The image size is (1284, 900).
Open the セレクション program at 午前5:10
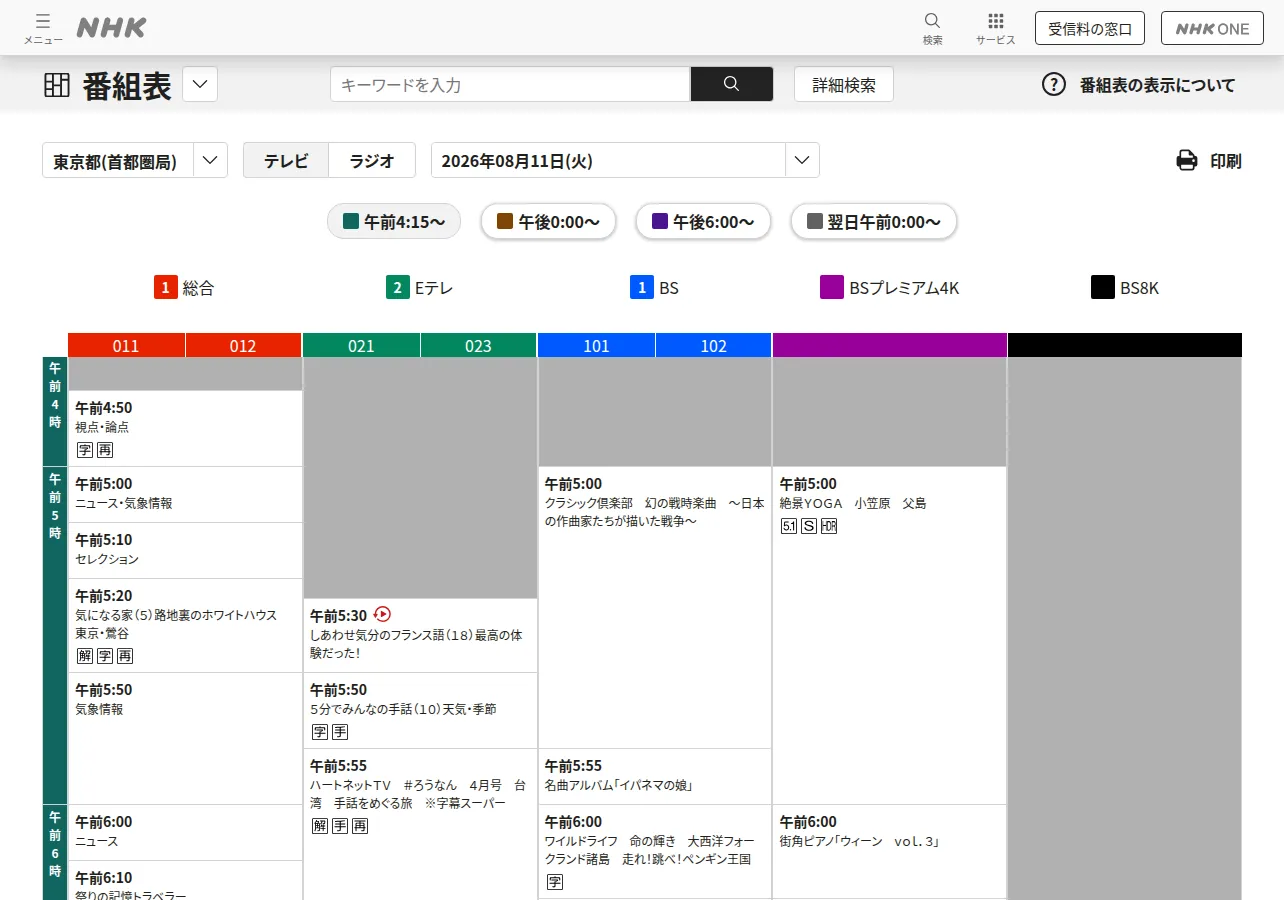pos(185,550)
